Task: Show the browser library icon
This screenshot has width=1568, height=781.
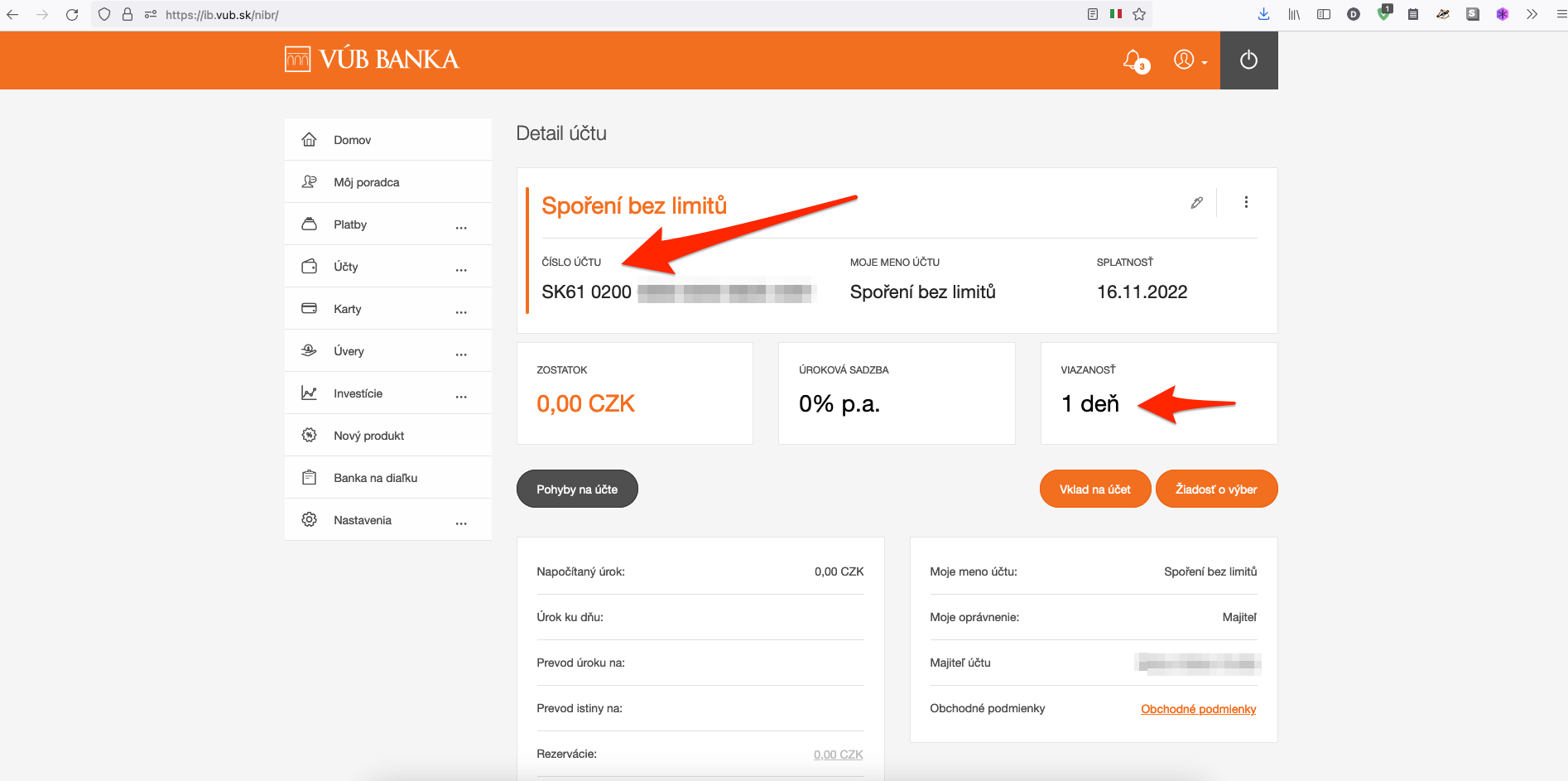Action: click(1294, 14)
